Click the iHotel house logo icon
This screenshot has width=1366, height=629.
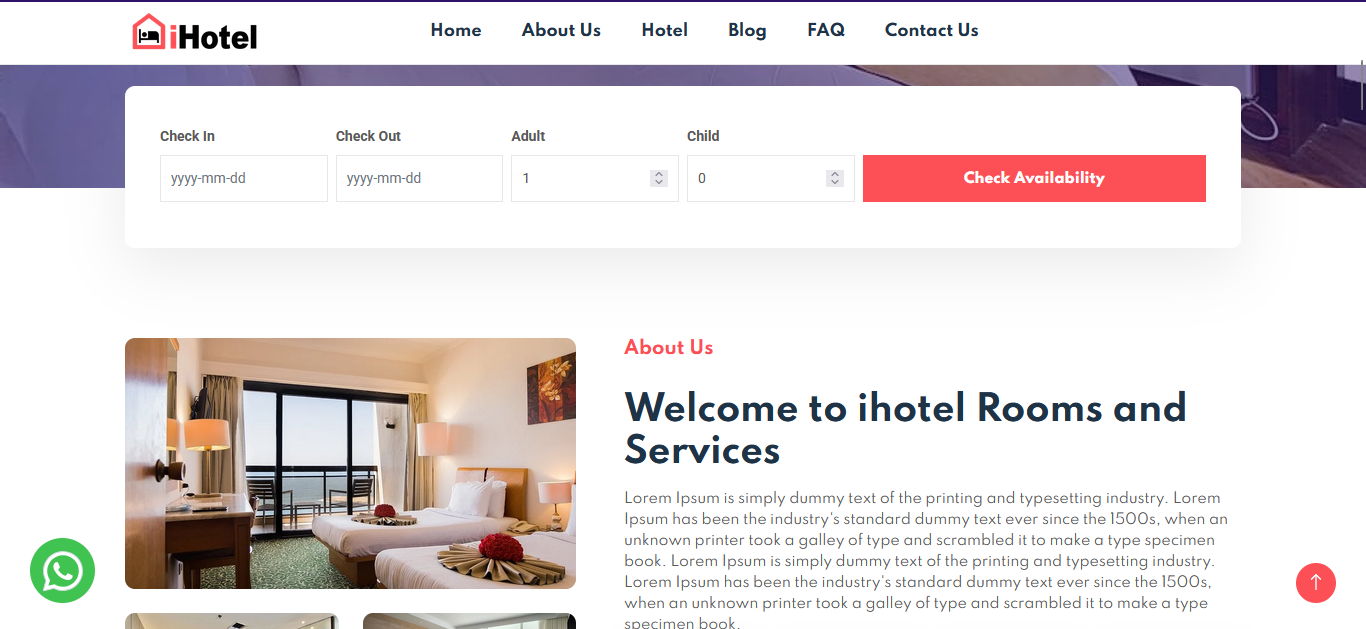coord(148,32)
